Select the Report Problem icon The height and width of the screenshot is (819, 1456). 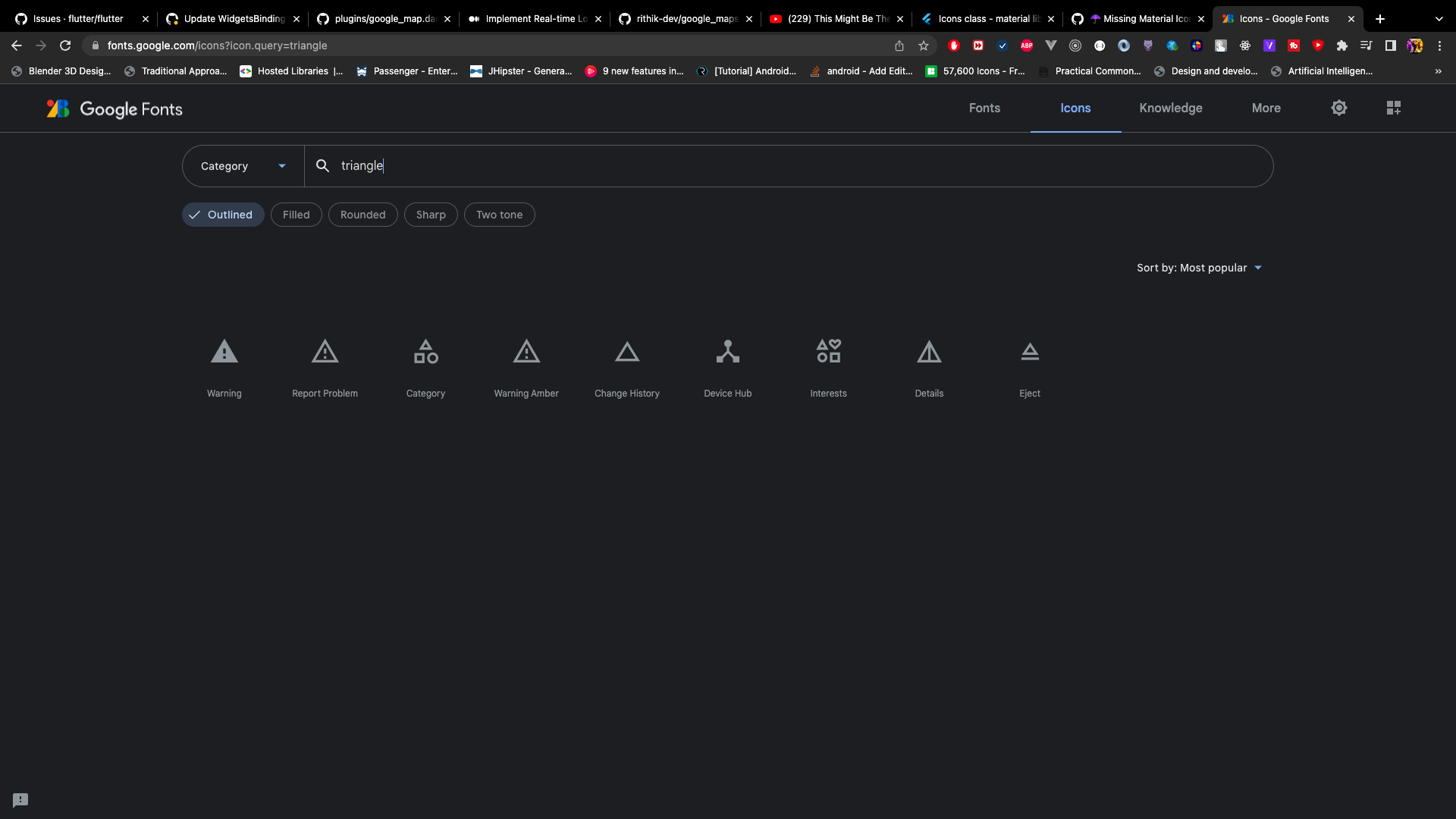(325, 352)
